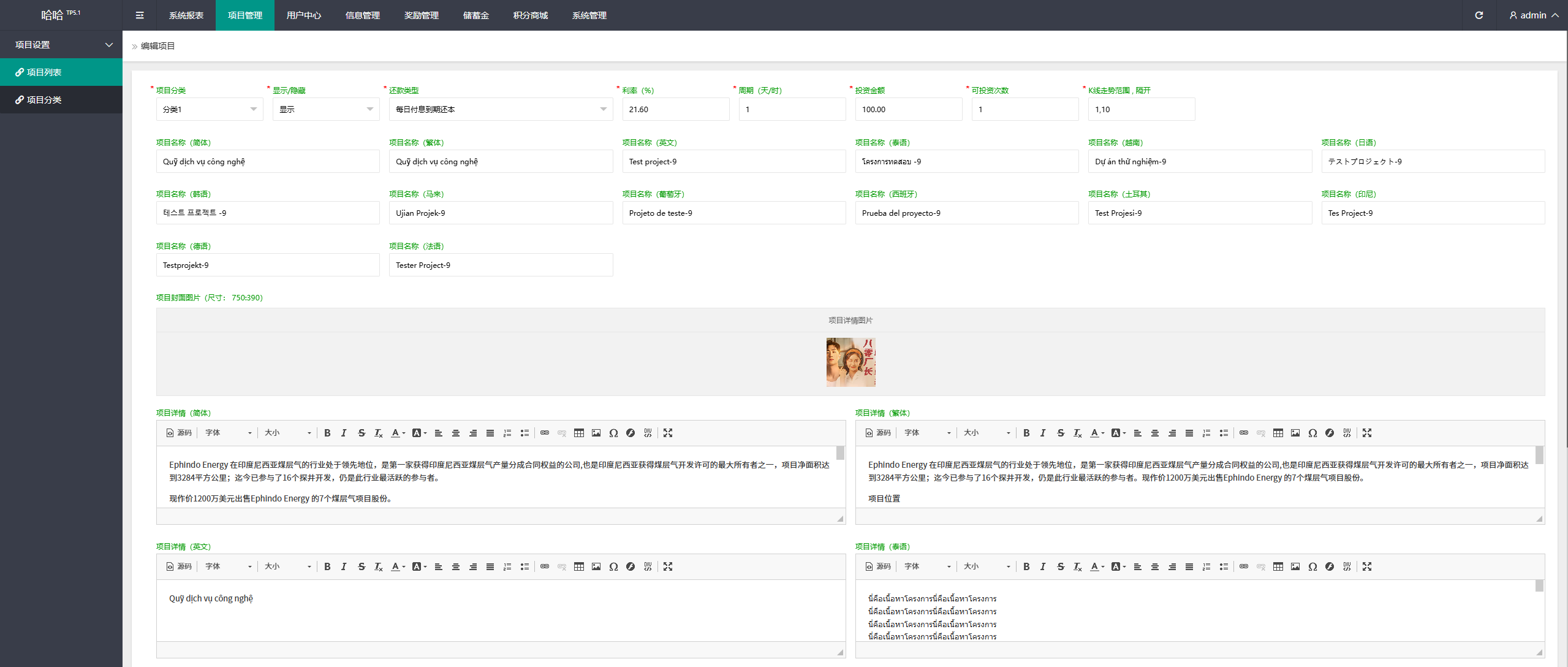
Task: Maximize the 泰语 editor
Action: tap(1367, 566)
